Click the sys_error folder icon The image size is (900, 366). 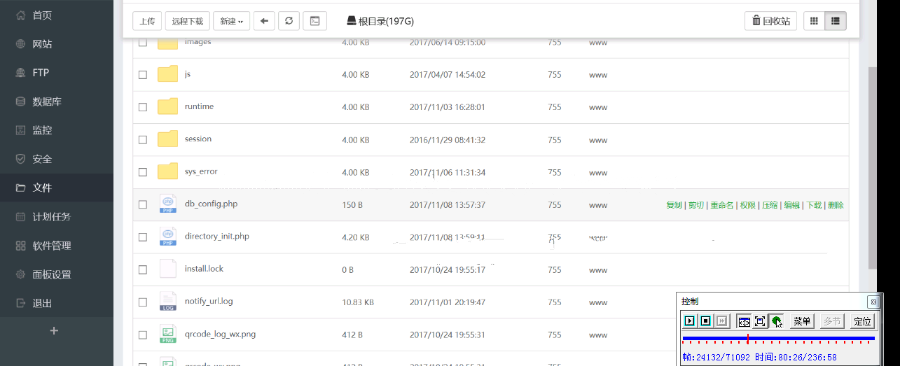click(168, 171)
